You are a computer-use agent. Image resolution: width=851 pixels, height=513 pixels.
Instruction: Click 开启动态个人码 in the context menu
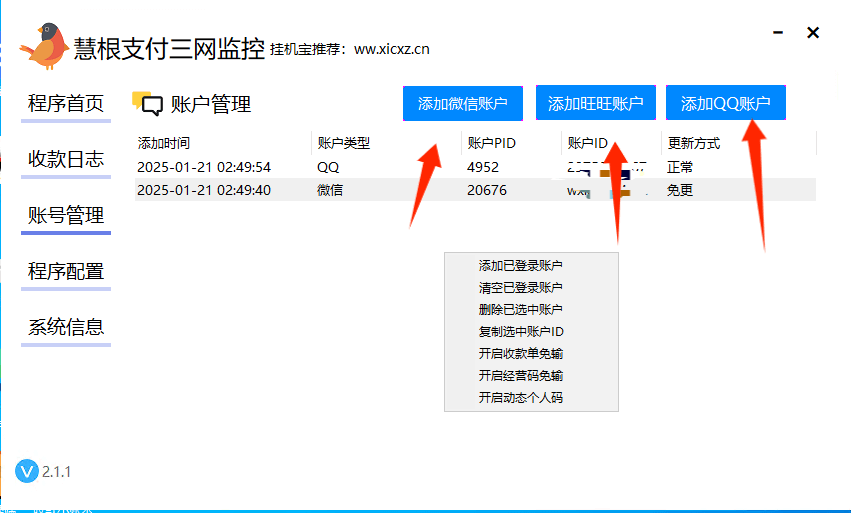click(520, 398)
